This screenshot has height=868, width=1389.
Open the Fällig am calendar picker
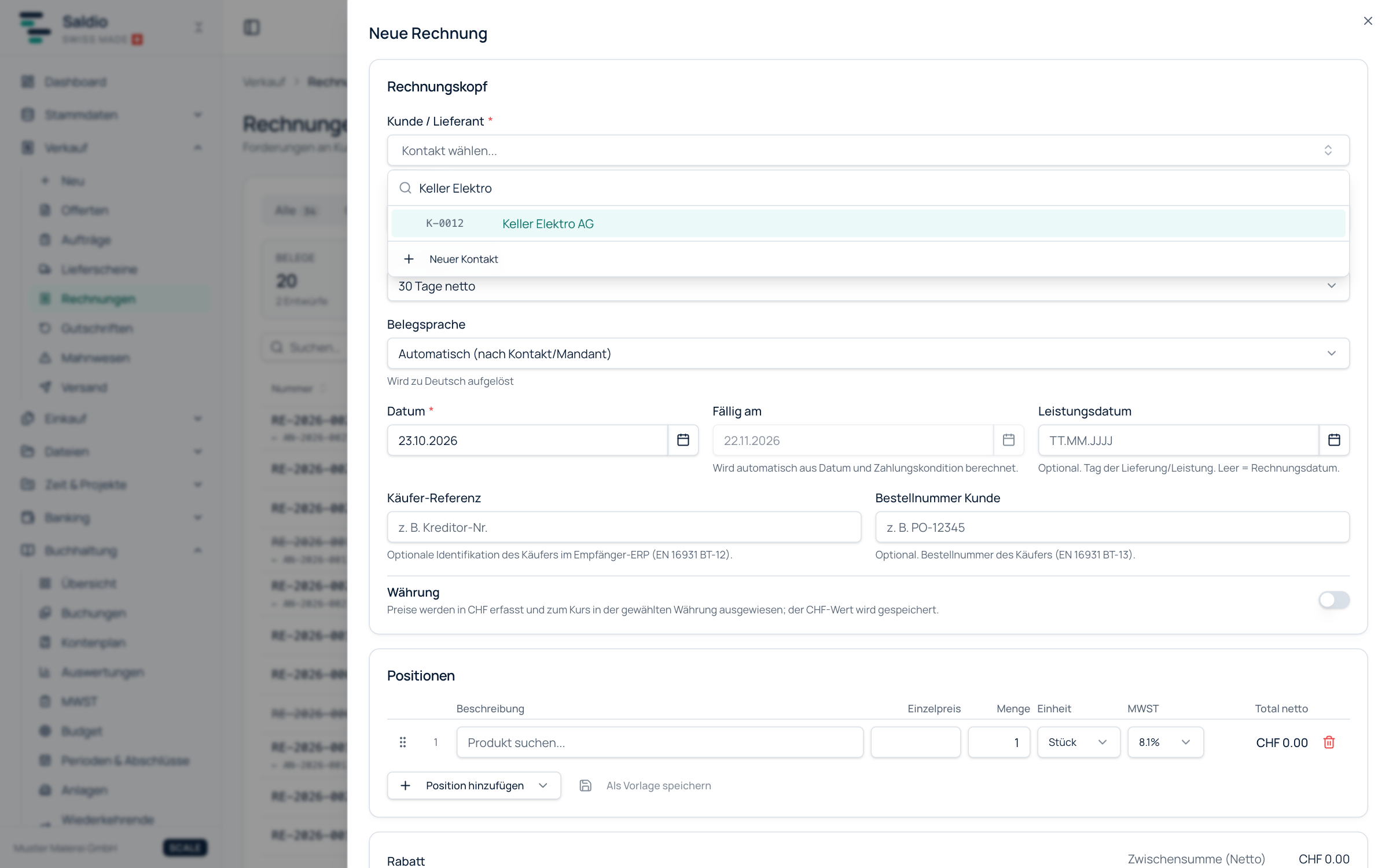(1009, 440)
